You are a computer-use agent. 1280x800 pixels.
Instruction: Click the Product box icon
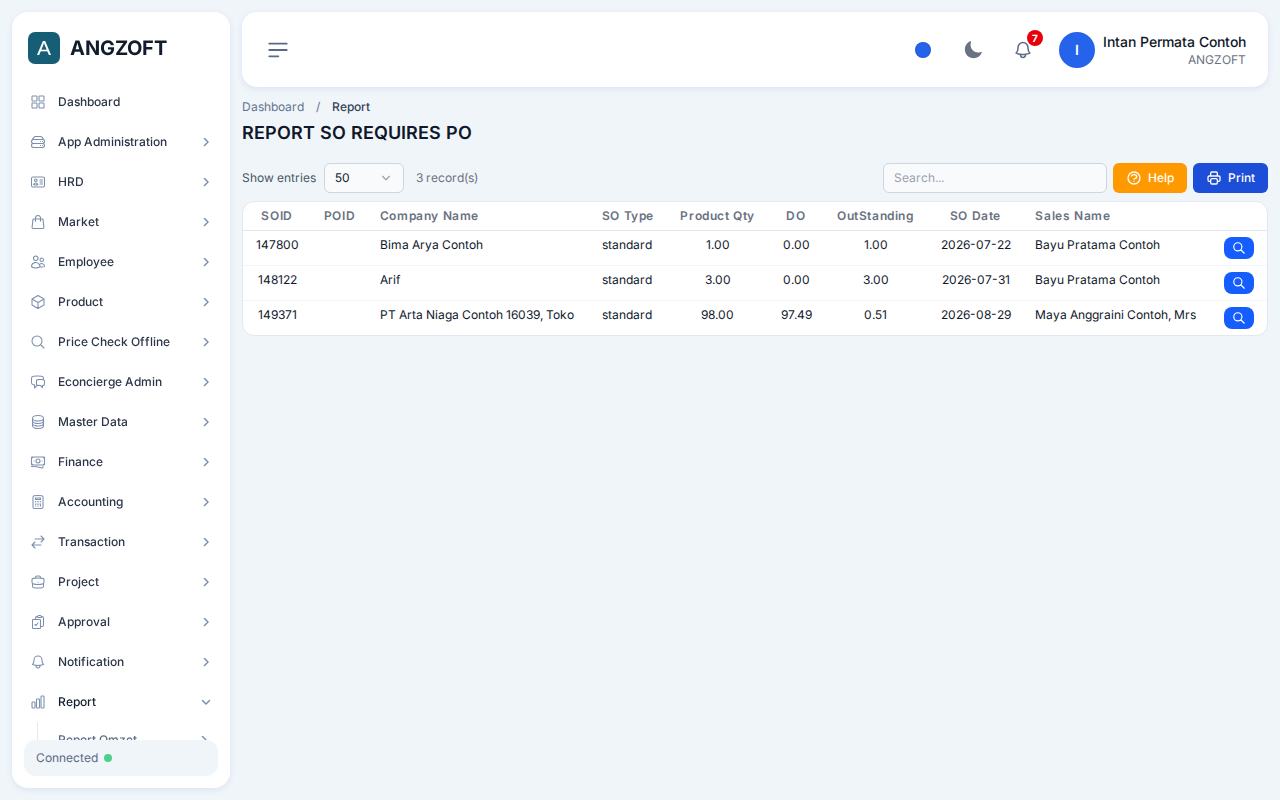coord(38,302)
